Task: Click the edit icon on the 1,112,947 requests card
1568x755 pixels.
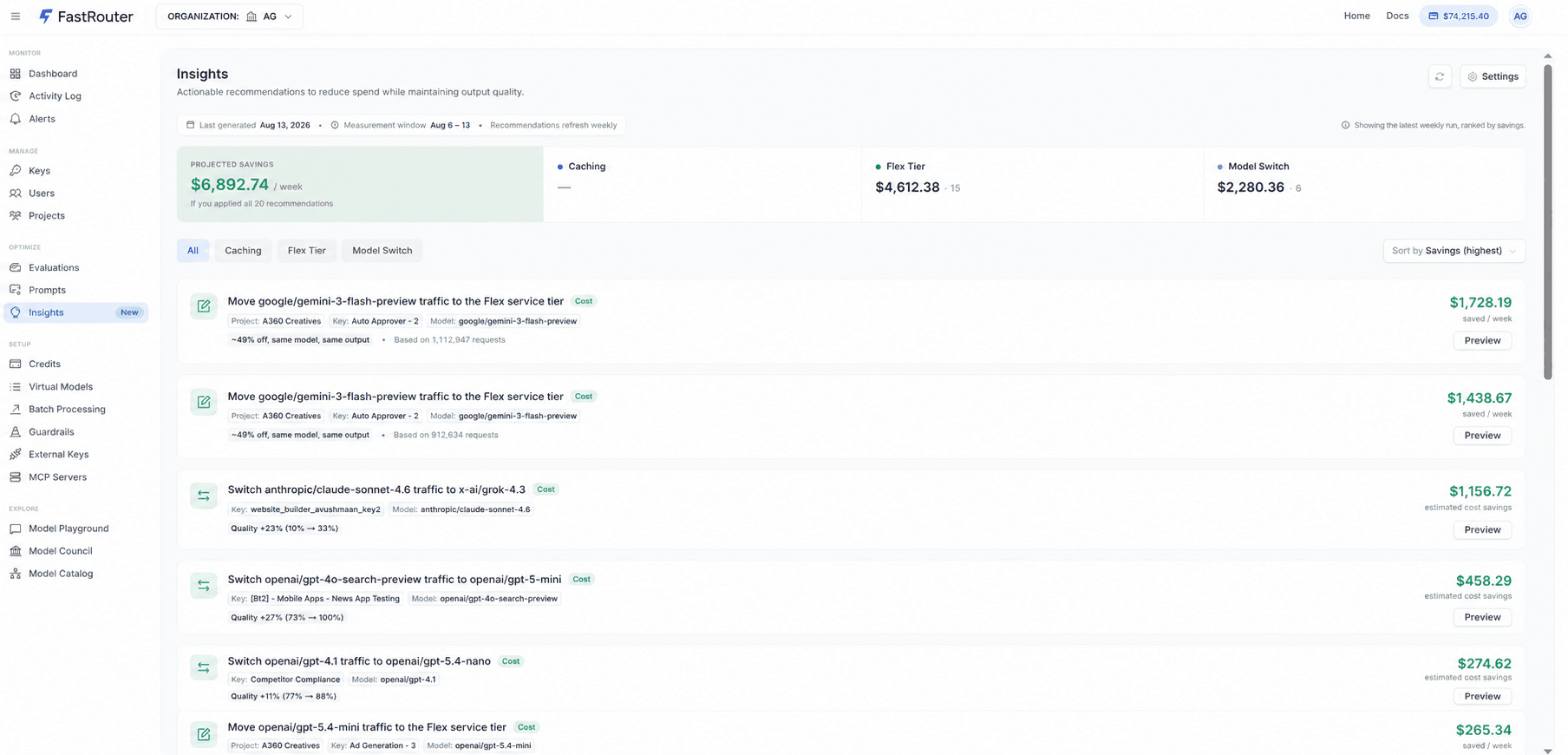Action: pos(204,306)
